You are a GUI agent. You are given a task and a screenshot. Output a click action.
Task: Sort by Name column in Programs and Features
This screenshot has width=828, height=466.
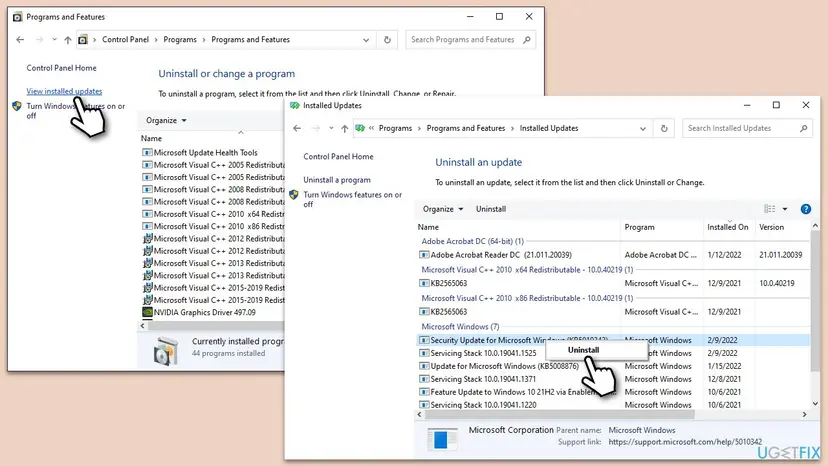point(152,138)
